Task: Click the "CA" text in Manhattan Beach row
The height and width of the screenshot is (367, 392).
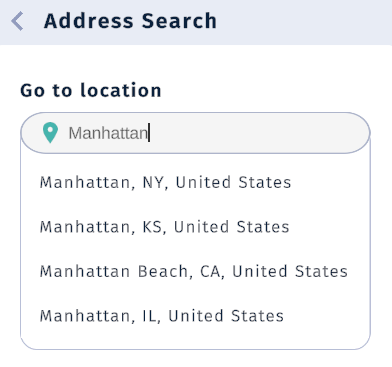Action: 210,271
